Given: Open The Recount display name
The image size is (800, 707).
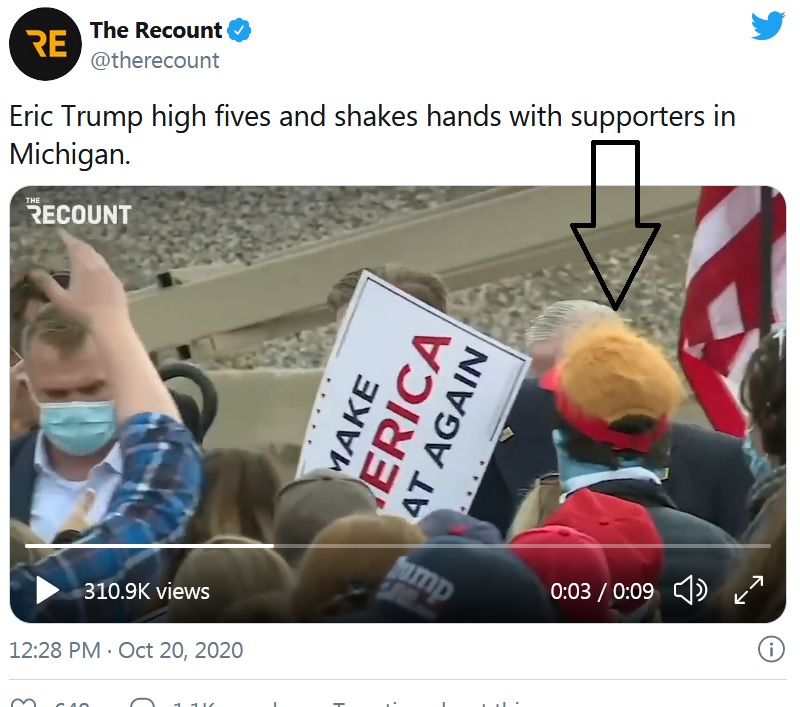Looking at the screenshot, I should tap(156, 30).
